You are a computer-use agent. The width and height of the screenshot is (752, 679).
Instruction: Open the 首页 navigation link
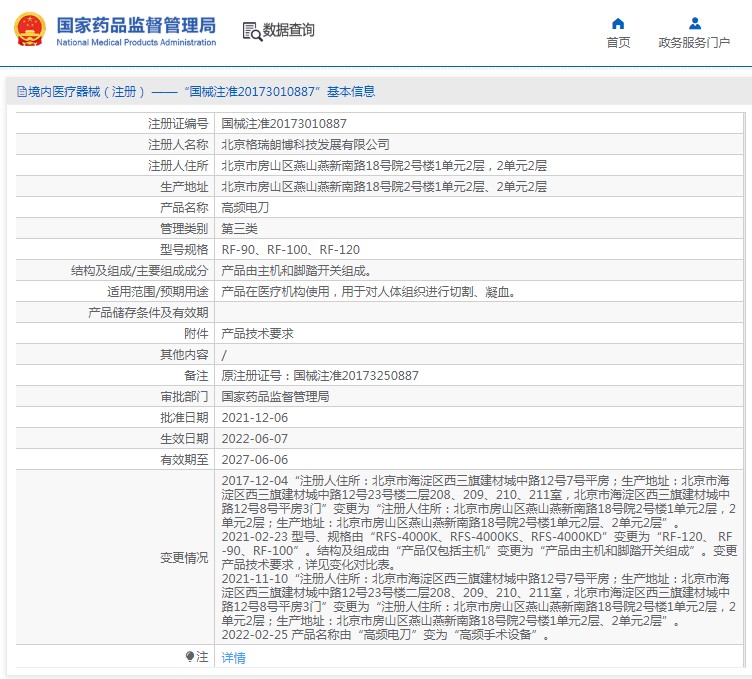click(x=618, y=43)
